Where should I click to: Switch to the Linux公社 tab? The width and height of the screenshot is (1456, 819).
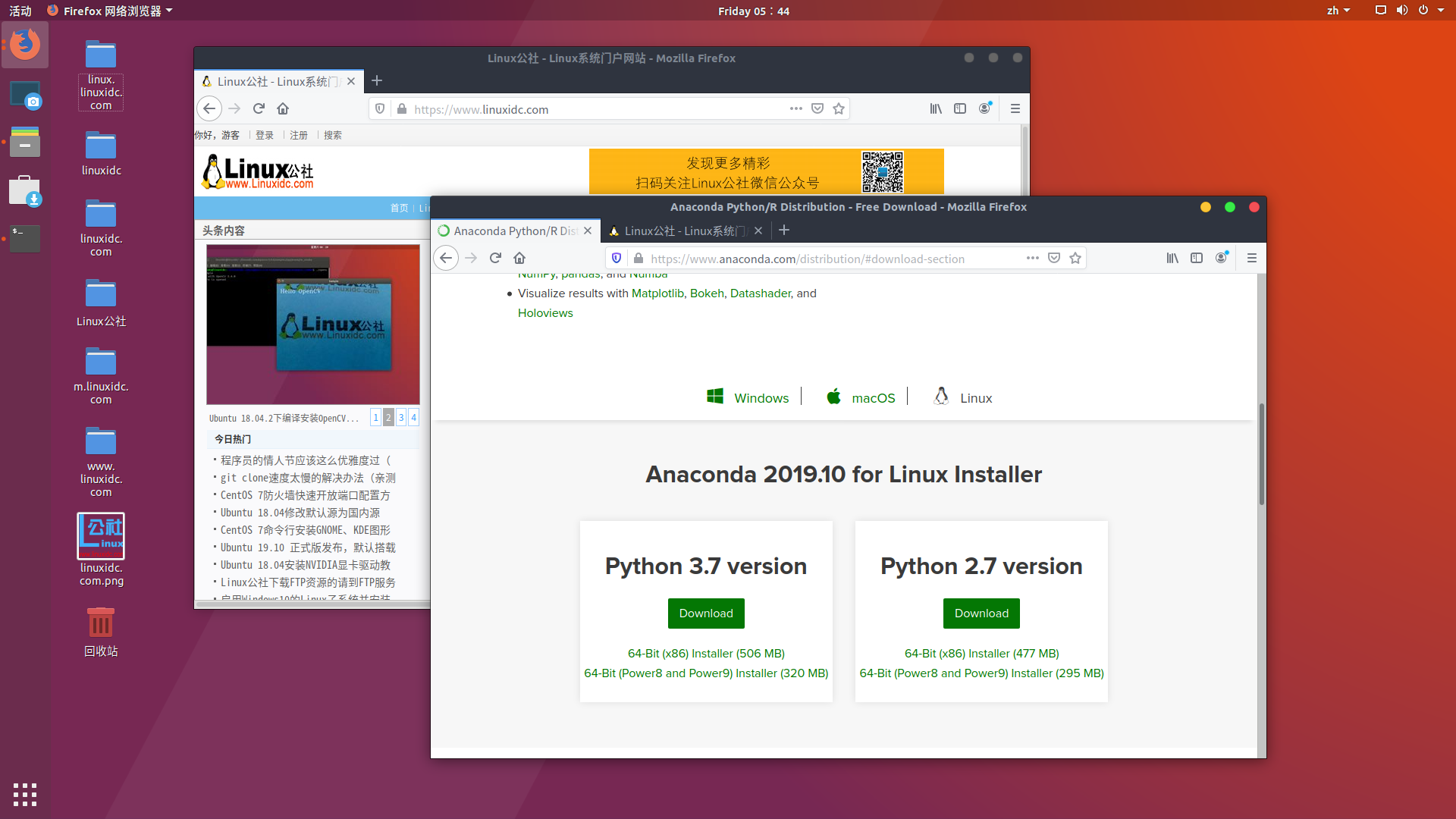682,231
